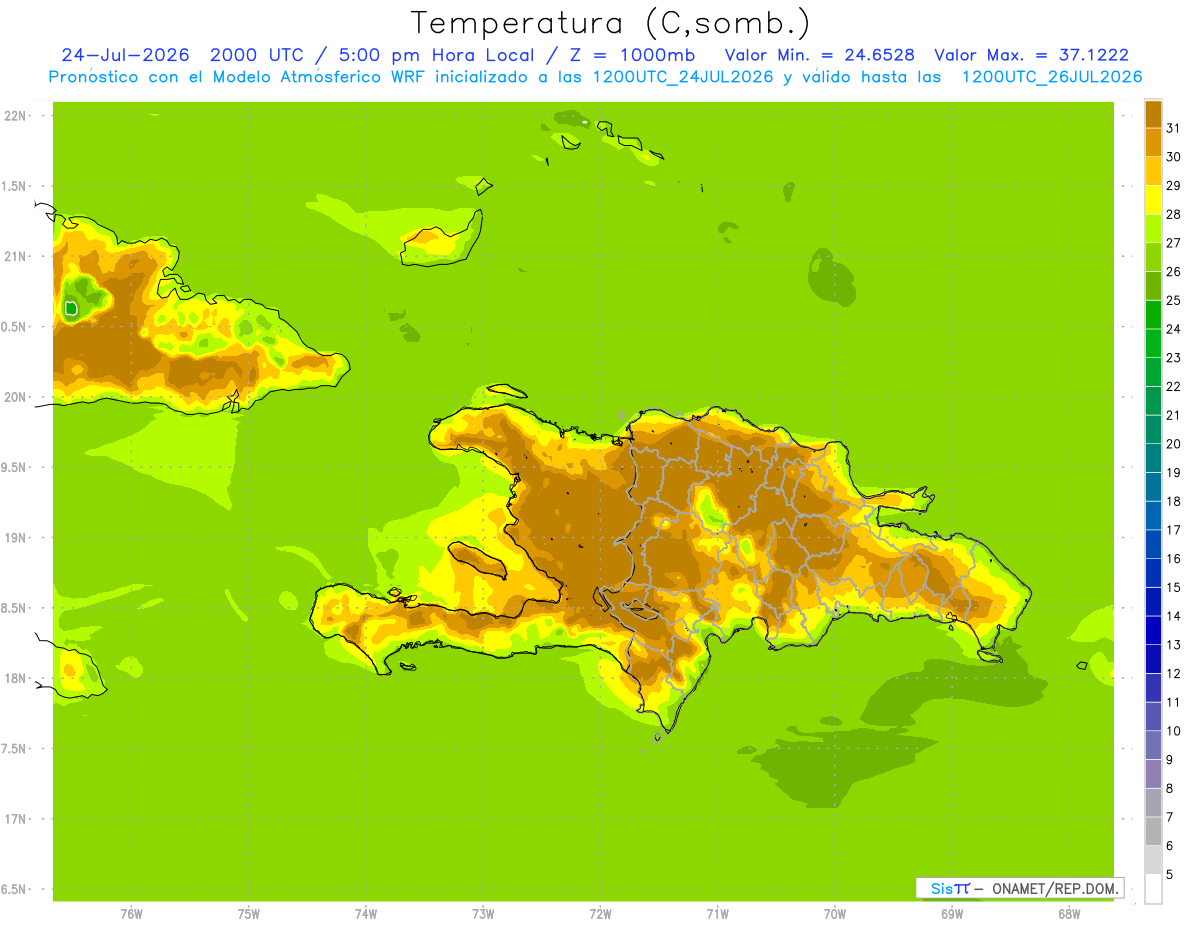Select the date text '24-Jul-2026'
The width and height of the screenshot is (1200, 927).
pyautogui.click(x=125, y=55)
